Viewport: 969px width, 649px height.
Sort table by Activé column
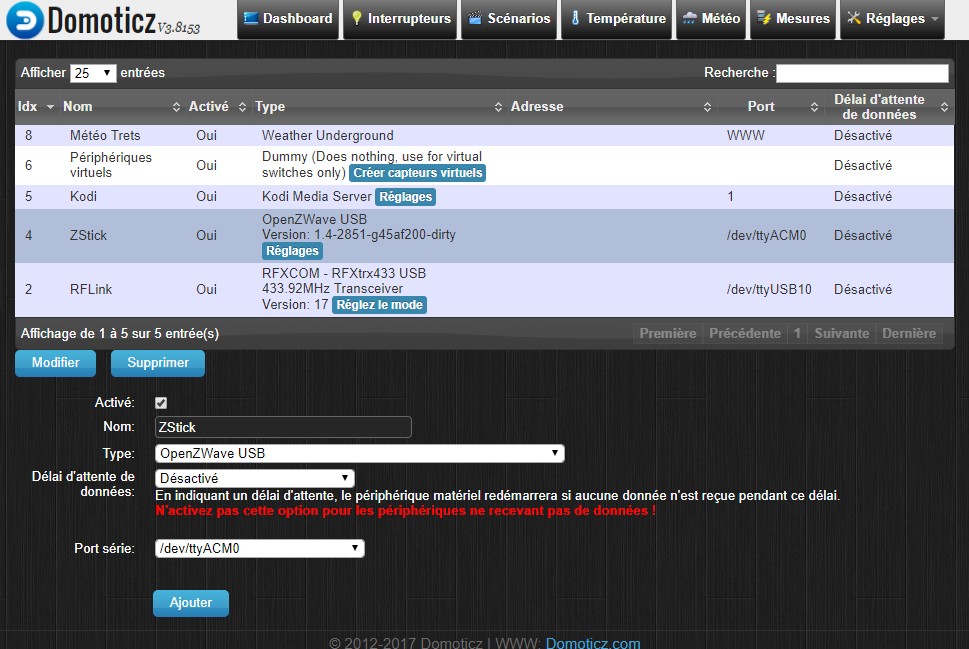(x=217, y=107)
